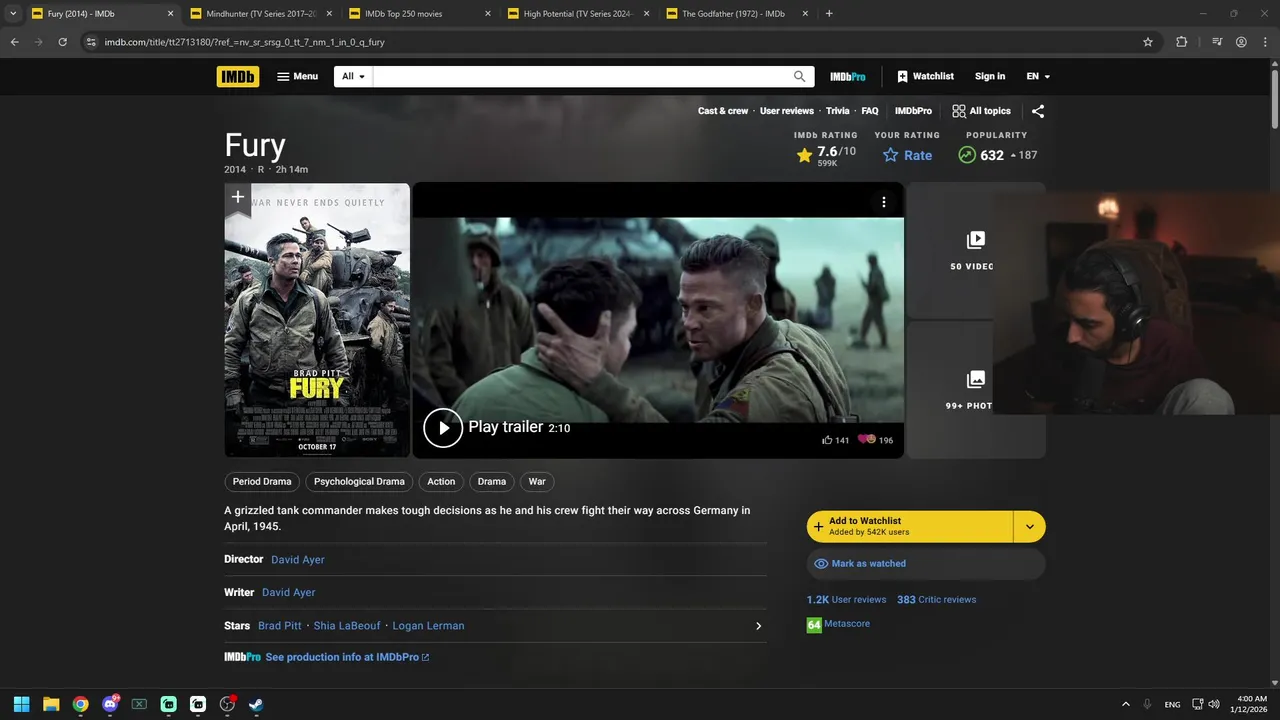Show hidden system tray icons
This screenshot has width=1280, height=720.
tap(1126, 704)
